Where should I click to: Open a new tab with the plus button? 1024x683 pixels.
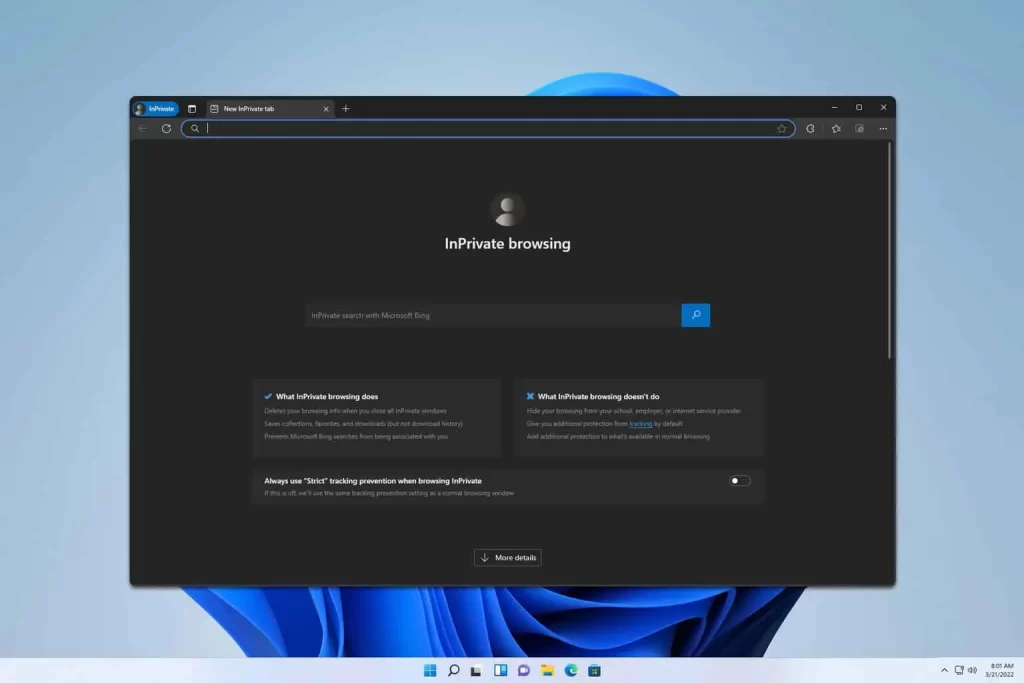point(346,108)
